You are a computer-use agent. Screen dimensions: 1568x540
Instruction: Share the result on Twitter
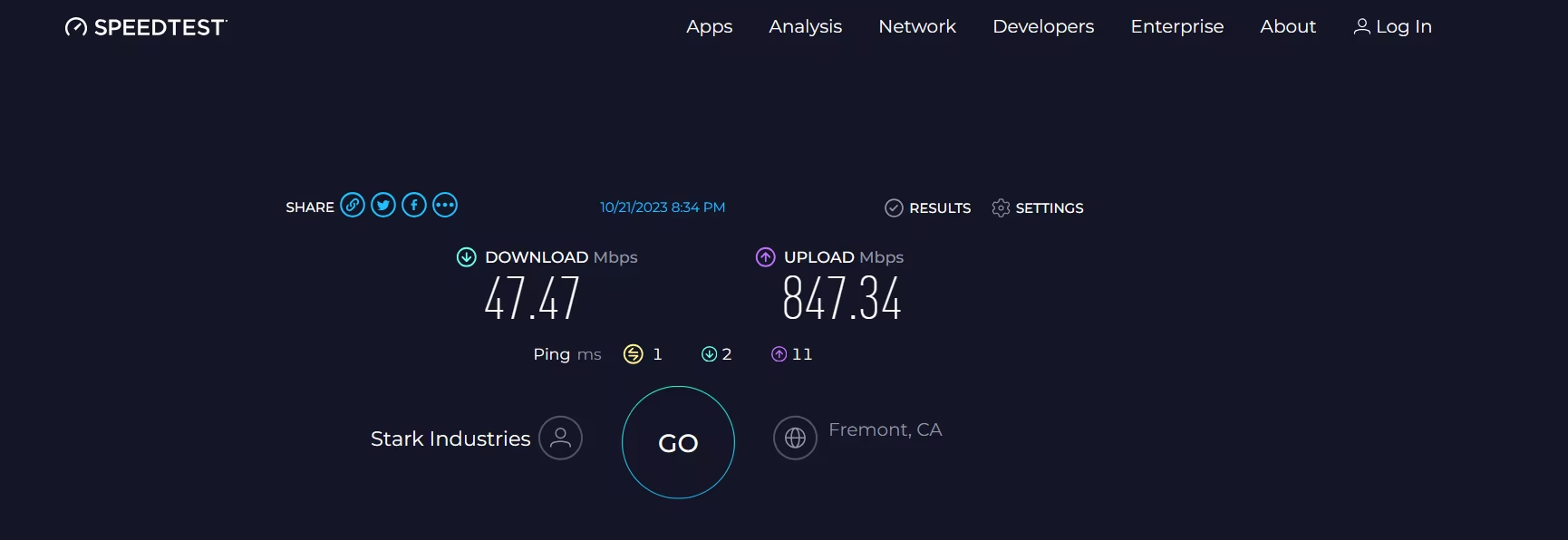382,205
